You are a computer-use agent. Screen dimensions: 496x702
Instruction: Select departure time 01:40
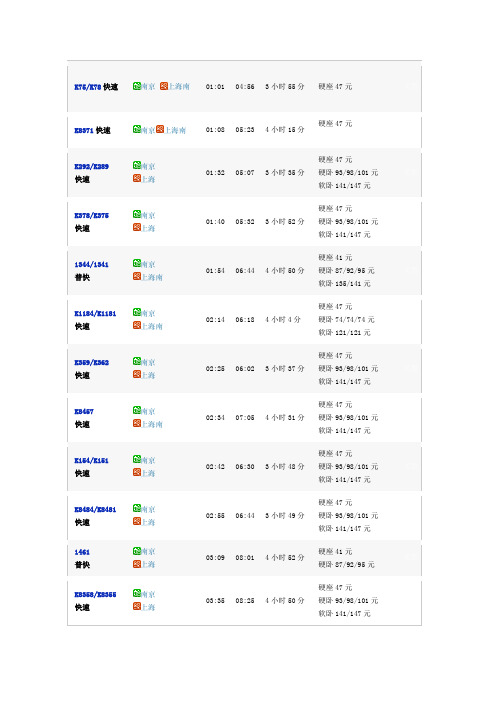[x=215, y=222]
